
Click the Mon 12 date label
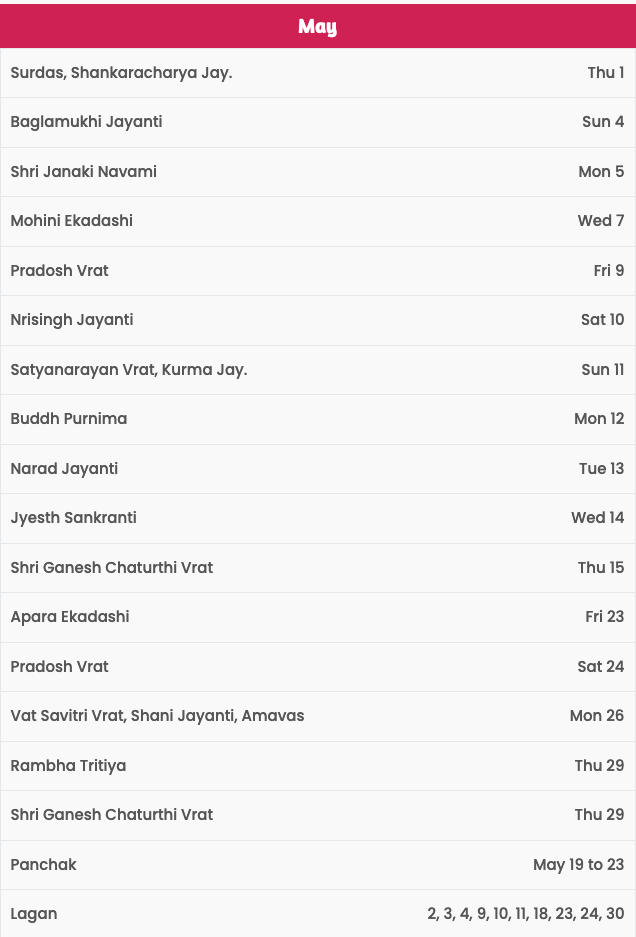point(599,419)
